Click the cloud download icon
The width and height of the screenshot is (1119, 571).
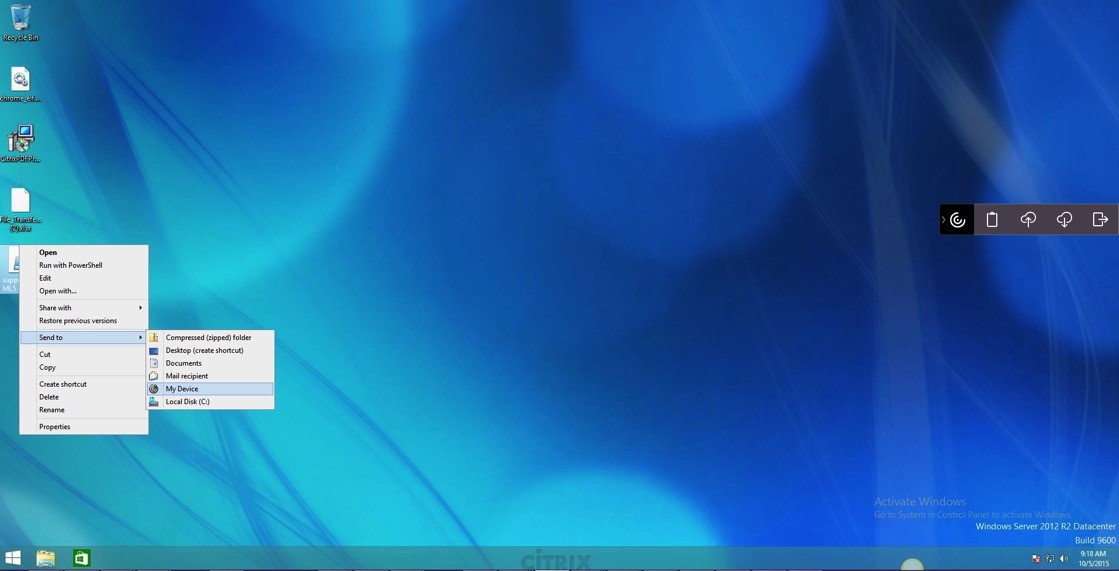coord(1064,220)
